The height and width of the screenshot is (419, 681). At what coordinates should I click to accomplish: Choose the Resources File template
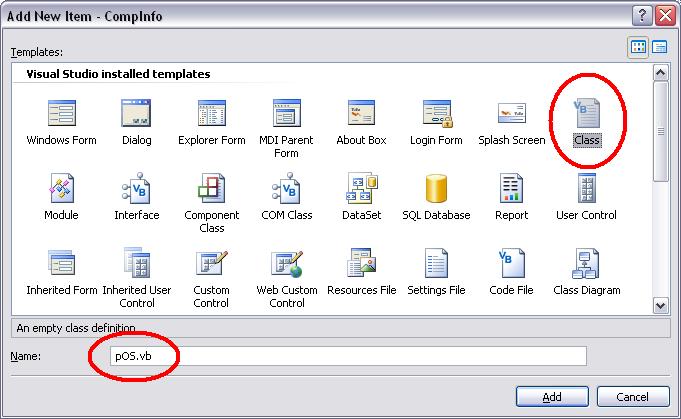361,271
